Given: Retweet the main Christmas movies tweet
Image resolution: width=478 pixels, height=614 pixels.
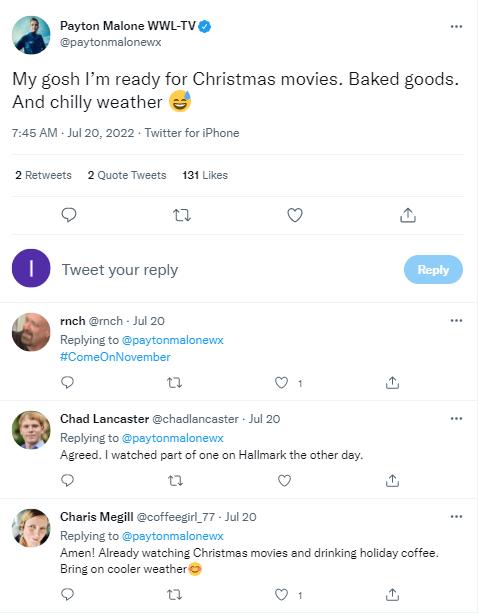Looking at the screenshot, I should tap(182, 215).
